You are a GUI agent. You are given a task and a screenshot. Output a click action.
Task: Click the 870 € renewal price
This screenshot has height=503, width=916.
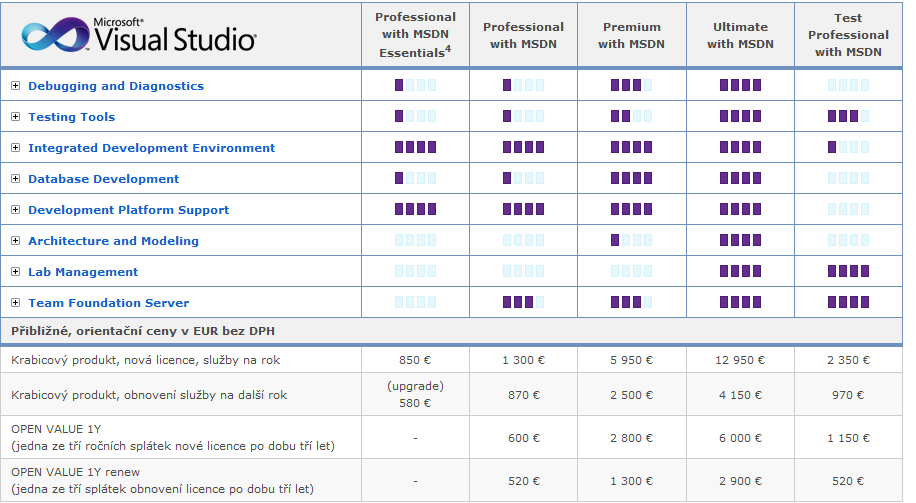coord(523,396)
